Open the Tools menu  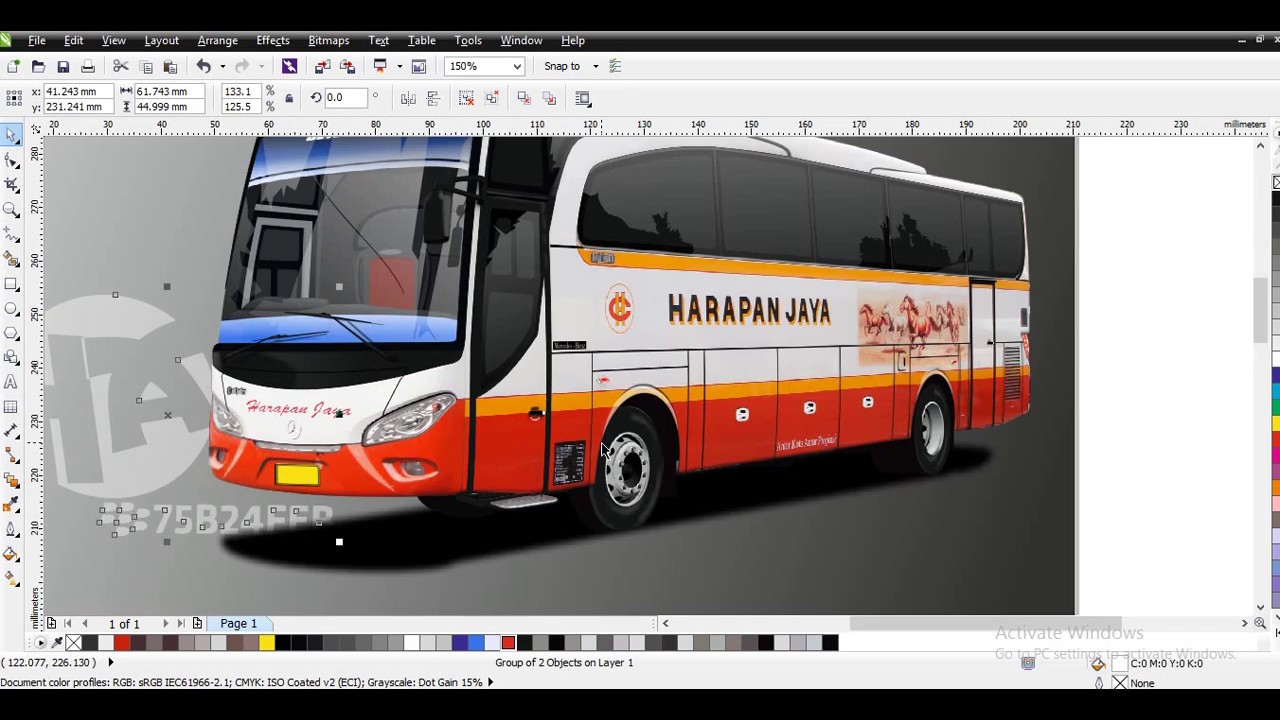[x=468, y=40]
